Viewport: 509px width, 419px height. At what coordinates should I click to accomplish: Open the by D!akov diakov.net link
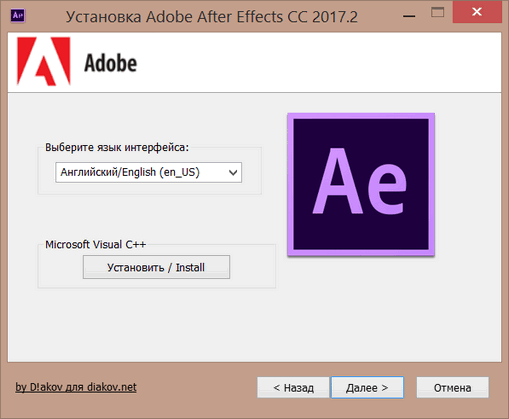tap(76, 387)
